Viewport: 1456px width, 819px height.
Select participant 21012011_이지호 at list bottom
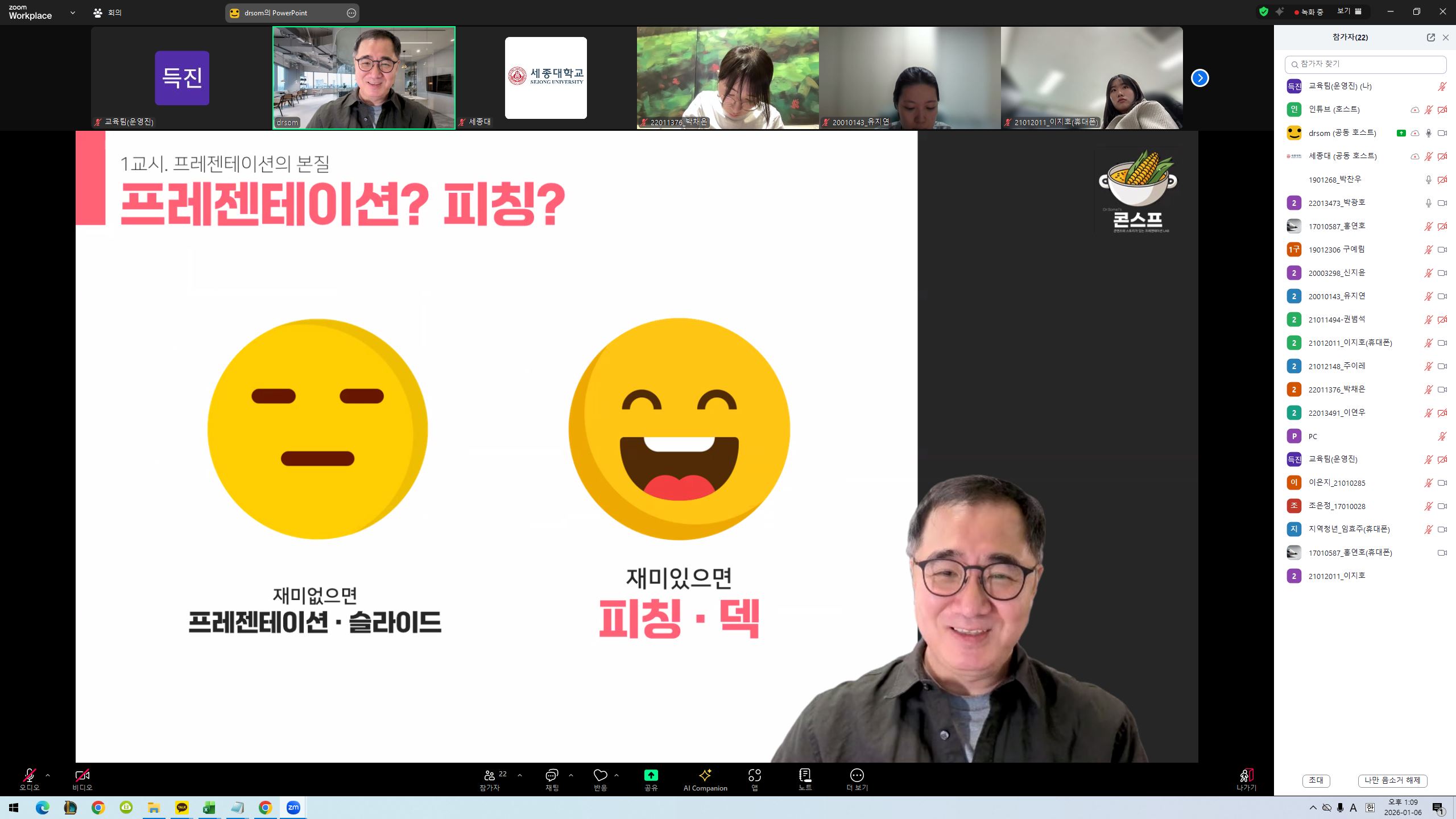pos(1365,576)
